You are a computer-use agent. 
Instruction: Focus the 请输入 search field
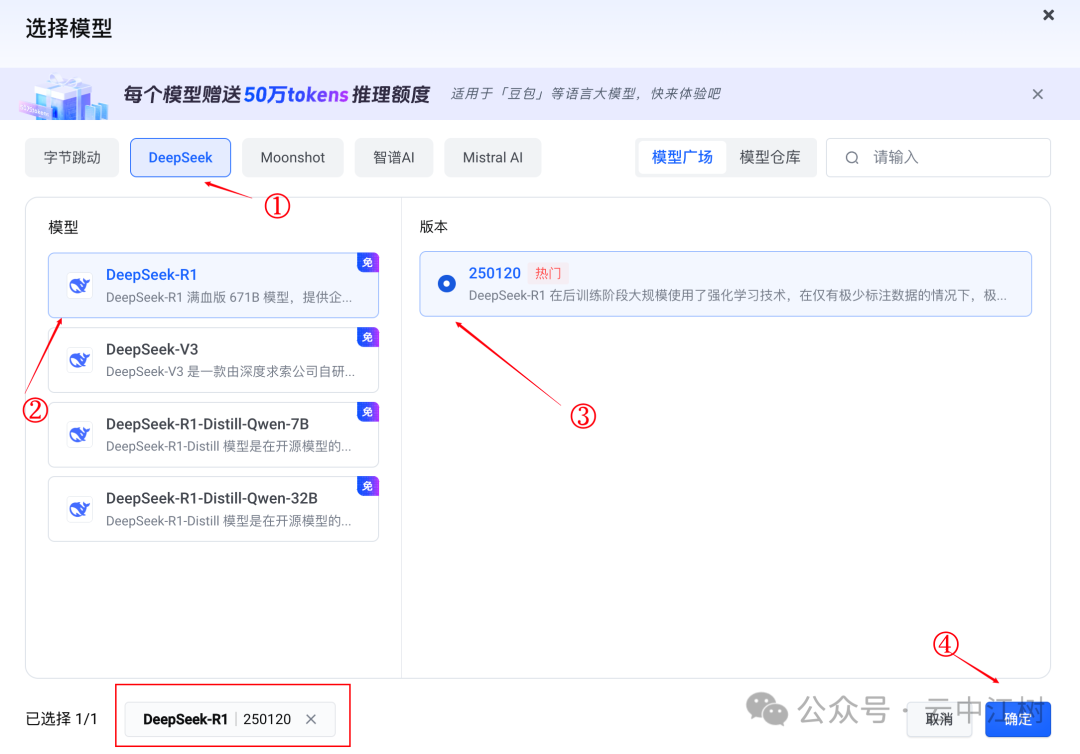pyautogui.click(x=938, y=158)
